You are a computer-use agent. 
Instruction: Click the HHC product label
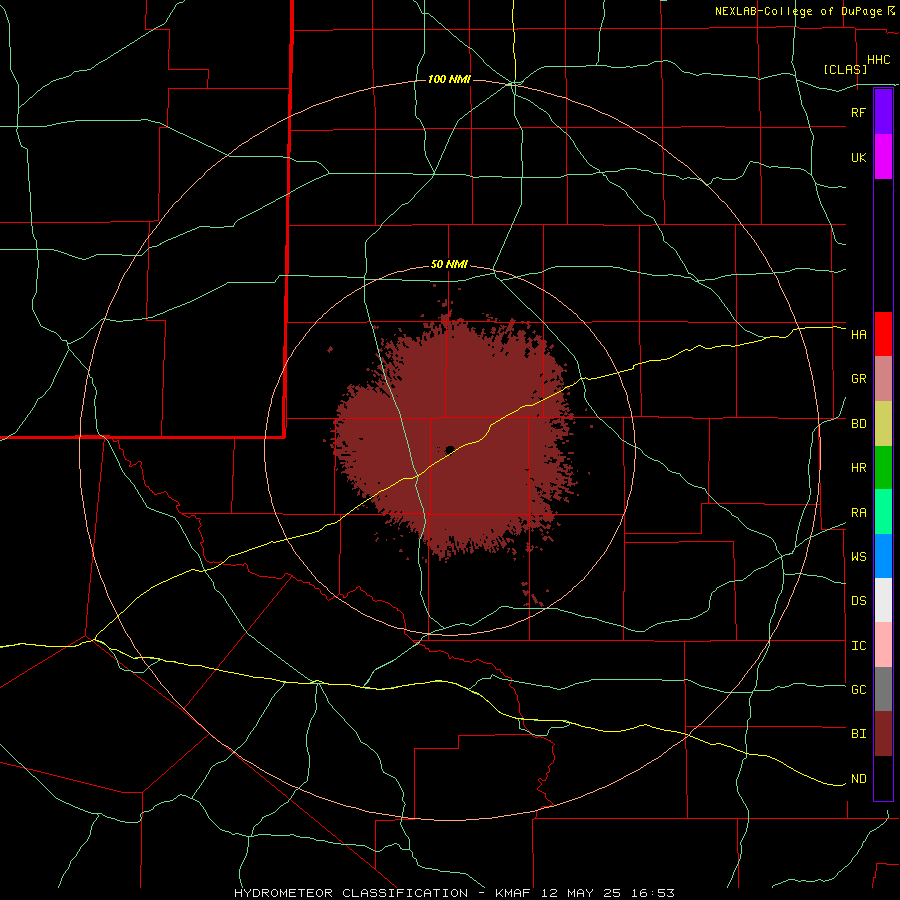point(878,60)
